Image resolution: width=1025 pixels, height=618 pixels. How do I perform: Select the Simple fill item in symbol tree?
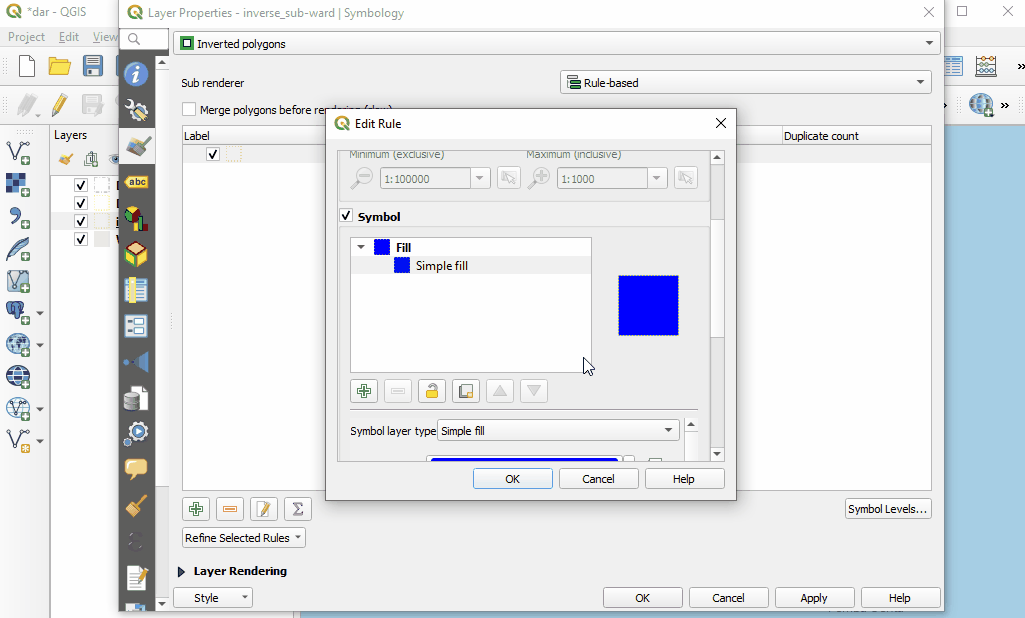click(x=441, y=266)
